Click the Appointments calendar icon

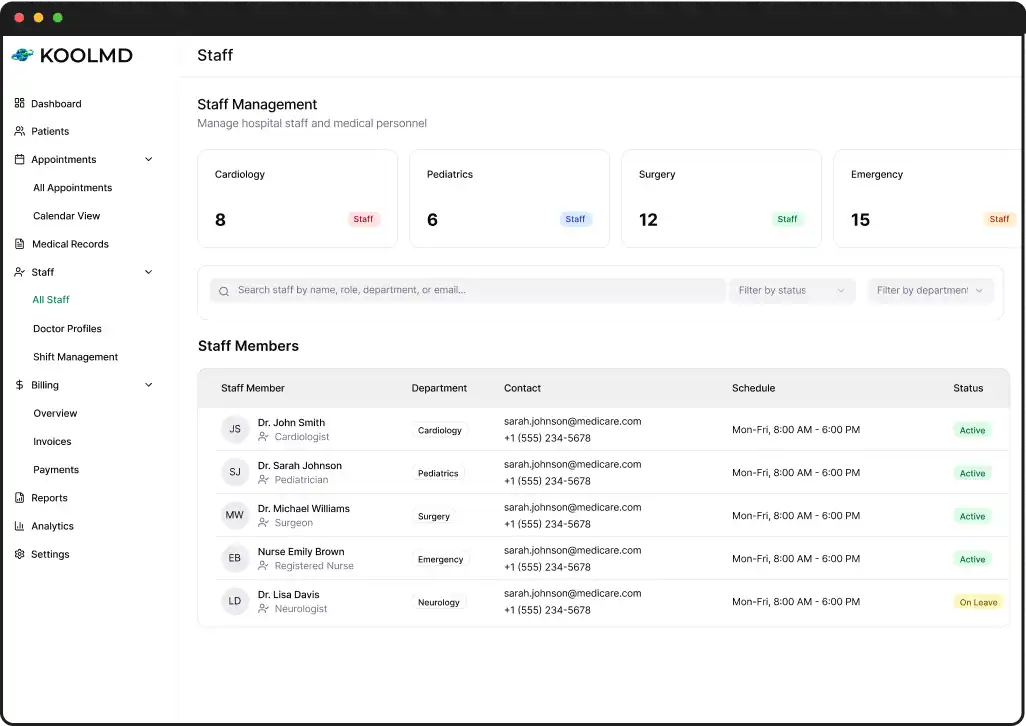coord(20,159)
